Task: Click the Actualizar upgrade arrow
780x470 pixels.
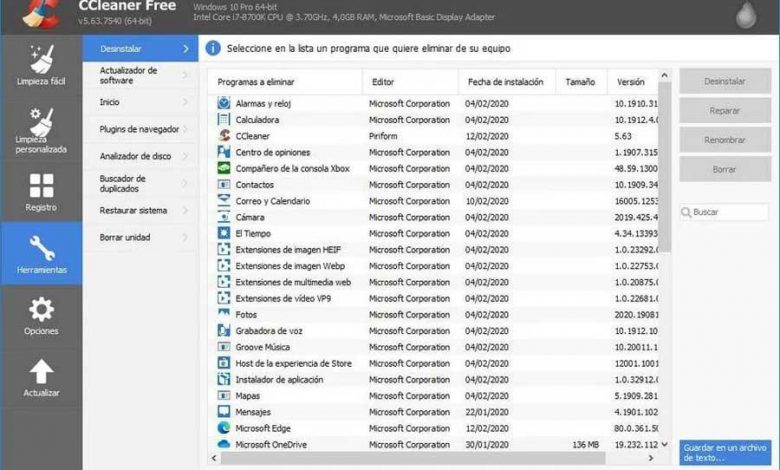Action: coord(41,371)
